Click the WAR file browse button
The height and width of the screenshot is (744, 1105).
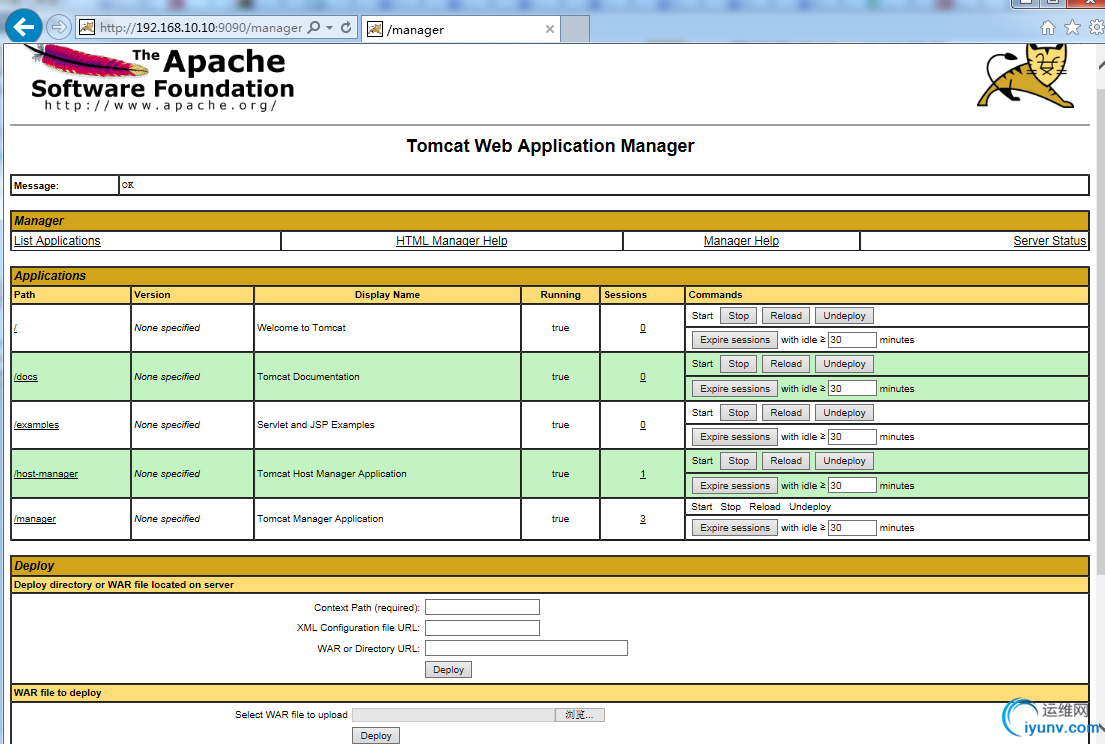coord(580,715)
